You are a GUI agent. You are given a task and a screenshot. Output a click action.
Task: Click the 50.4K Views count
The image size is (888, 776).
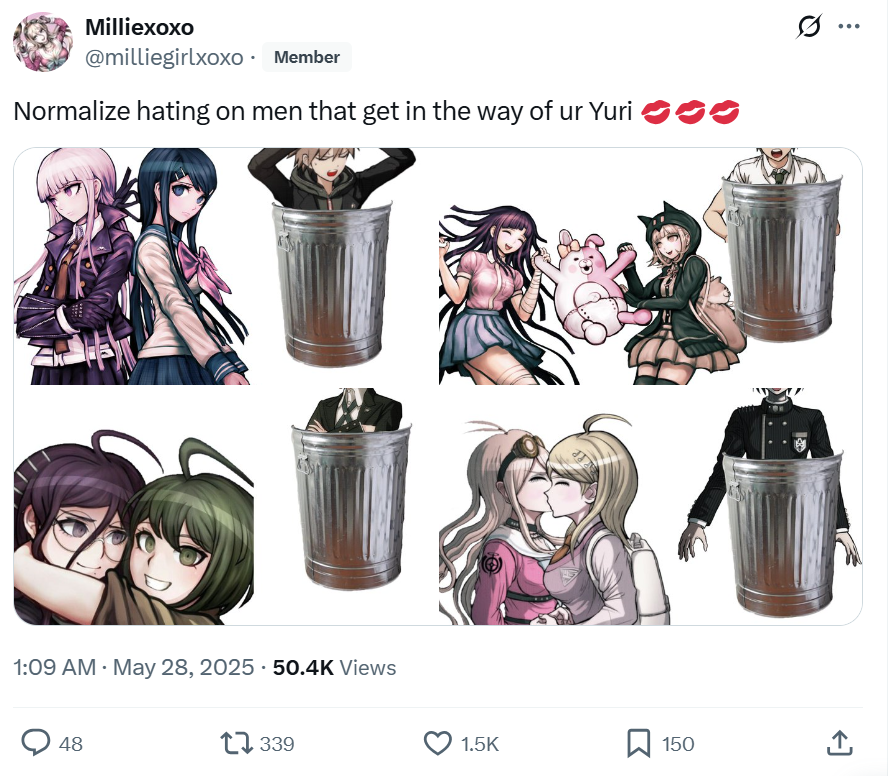coord(334,667)
